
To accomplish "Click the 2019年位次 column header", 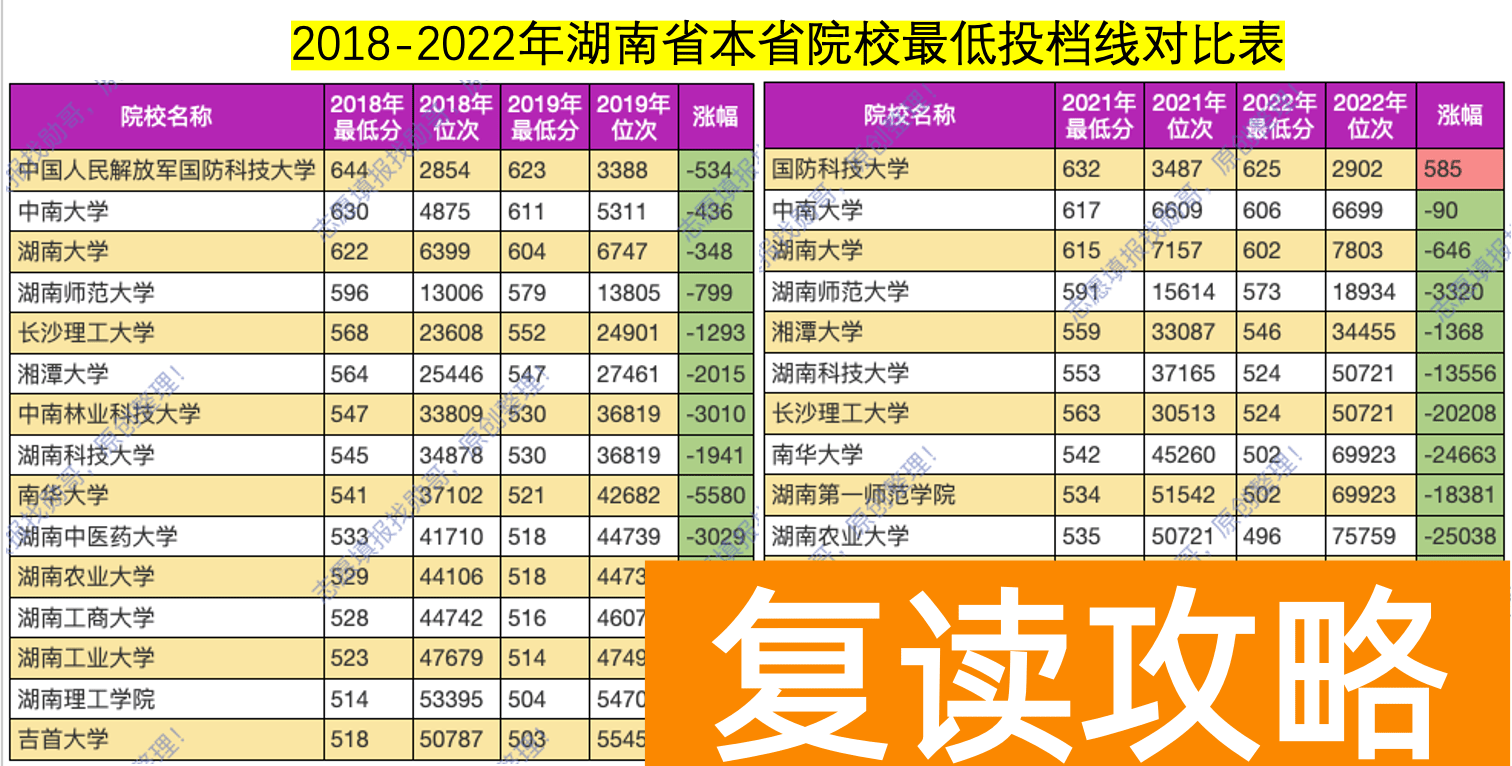I will tap(635, 115).
